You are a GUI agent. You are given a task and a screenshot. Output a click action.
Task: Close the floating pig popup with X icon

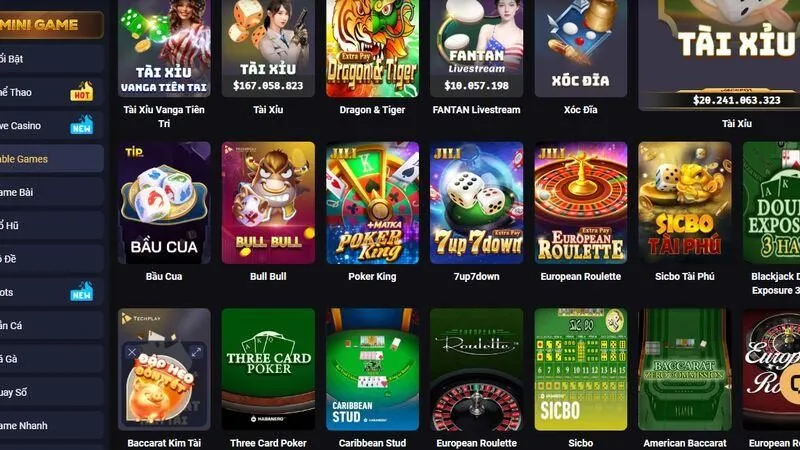(132, 352)
